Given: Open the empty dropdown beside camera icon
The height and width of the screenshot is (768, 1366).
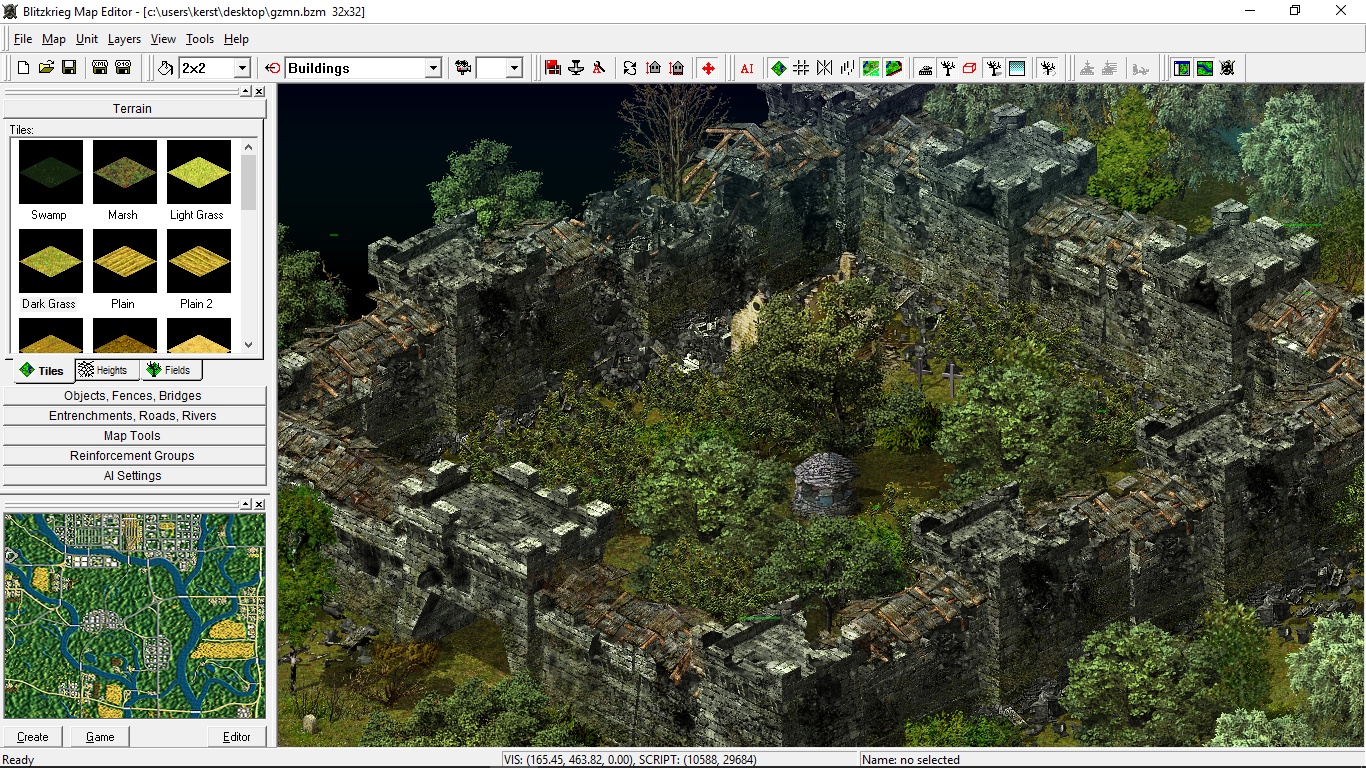Looking at the screenshot, I should [514, 68].
